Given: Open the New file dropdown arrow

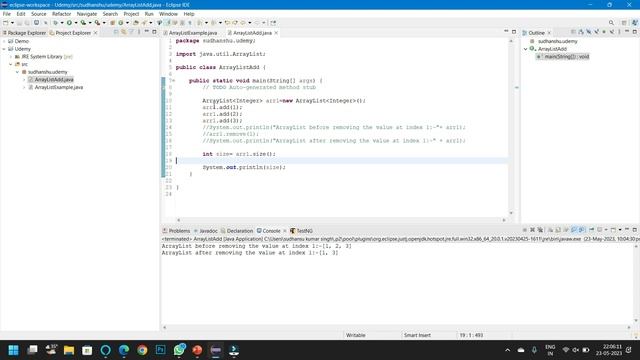Looking at the screenshot, I should (x=12, y=23).
